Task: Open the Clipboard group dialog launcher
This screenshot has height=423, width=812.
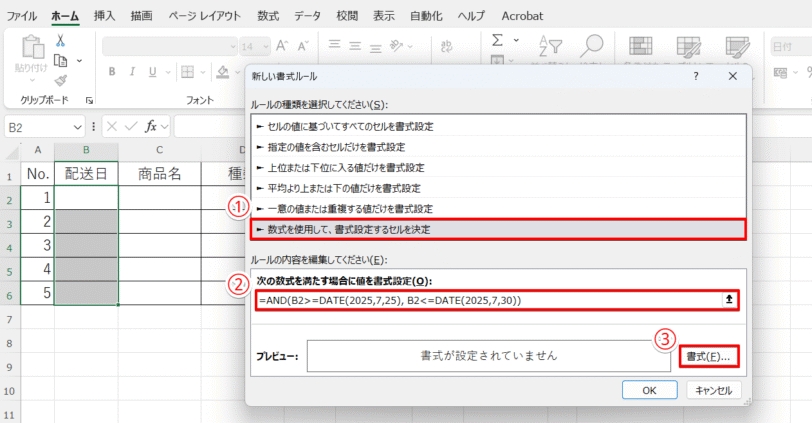Action: [90, 100]
